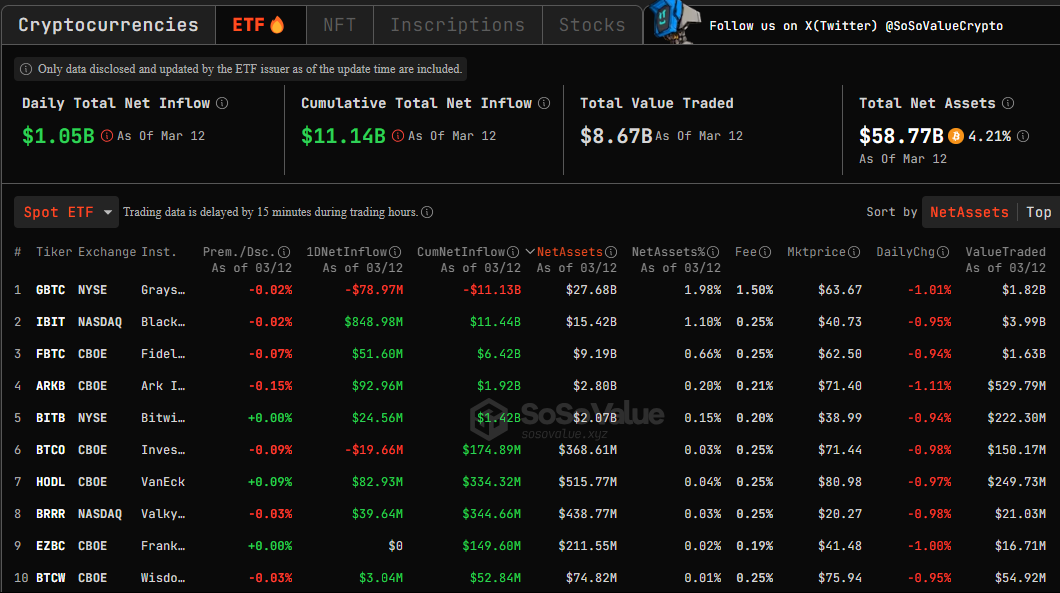Open the Spot ETF dropdown
The image size is (1060, 593).
point(66,212)
